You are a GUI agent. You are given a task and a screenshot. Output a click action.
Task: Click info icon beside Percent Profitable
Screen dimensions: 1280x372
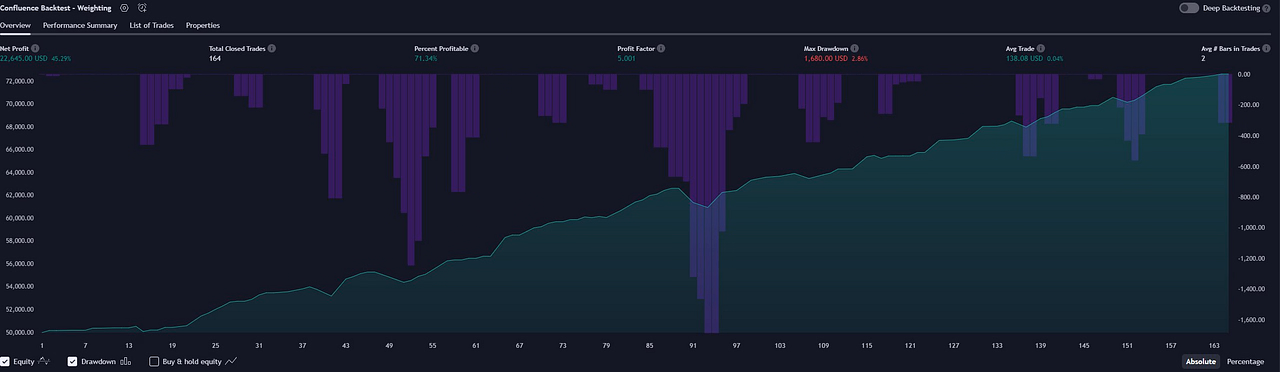click(474, 47)
